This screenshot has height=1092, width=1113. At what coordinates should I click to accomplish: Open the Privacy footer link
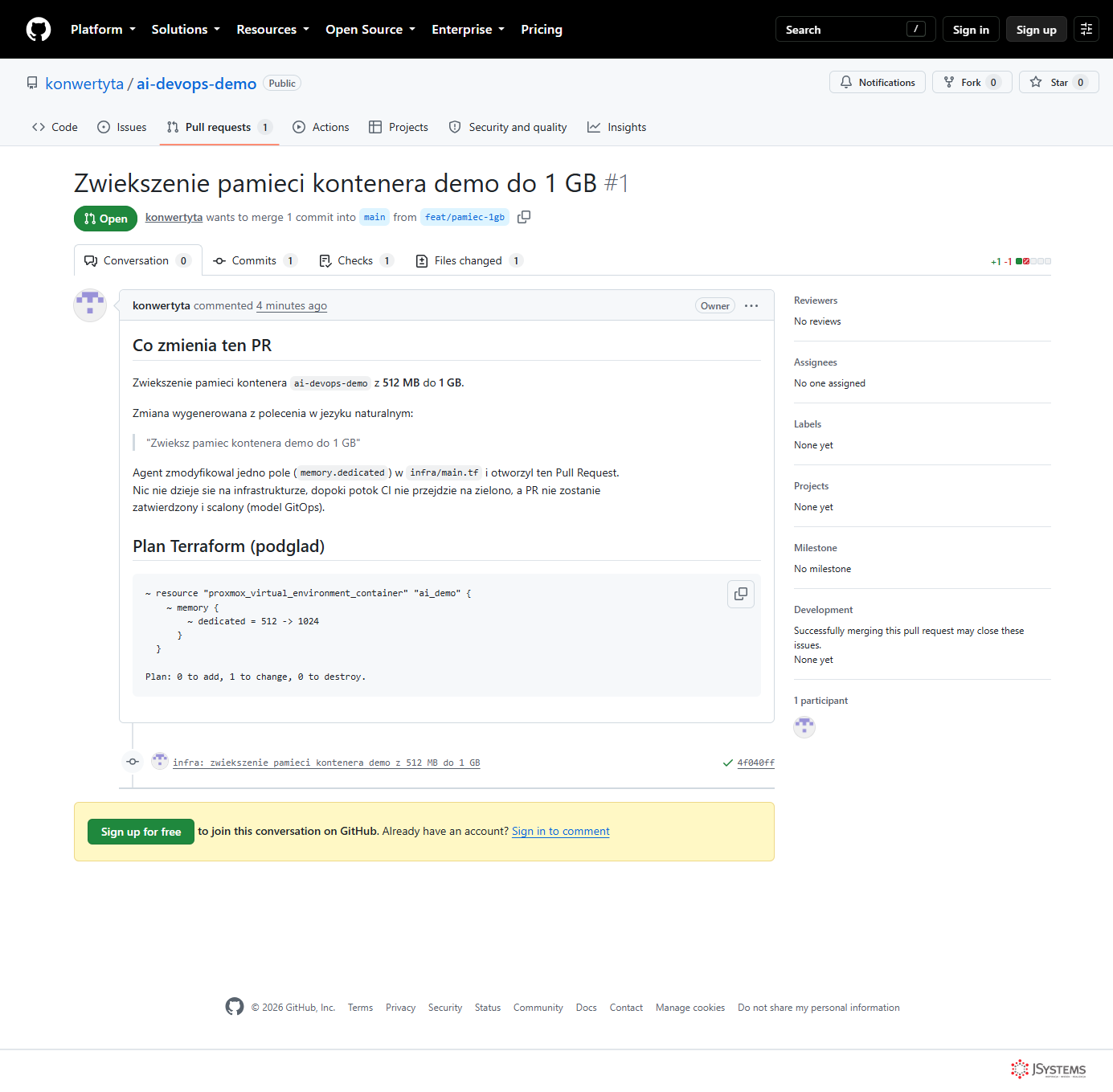[400, 1008]
